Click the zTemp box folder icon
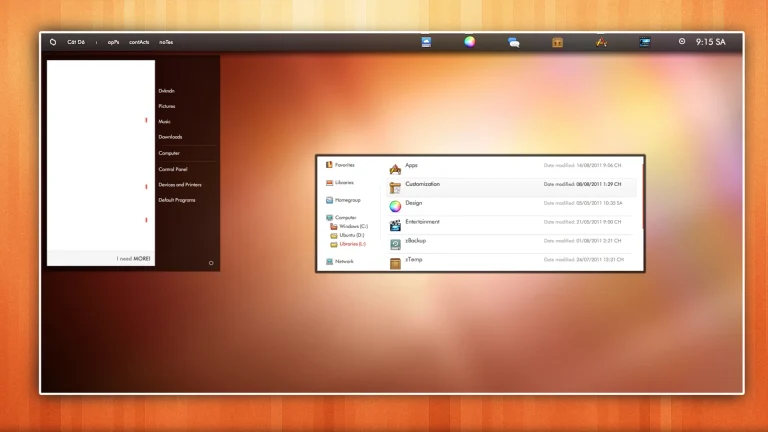Image resolution: width=768 pixels, height=432 pixels. pyautogui.click(x=395, y=263)
